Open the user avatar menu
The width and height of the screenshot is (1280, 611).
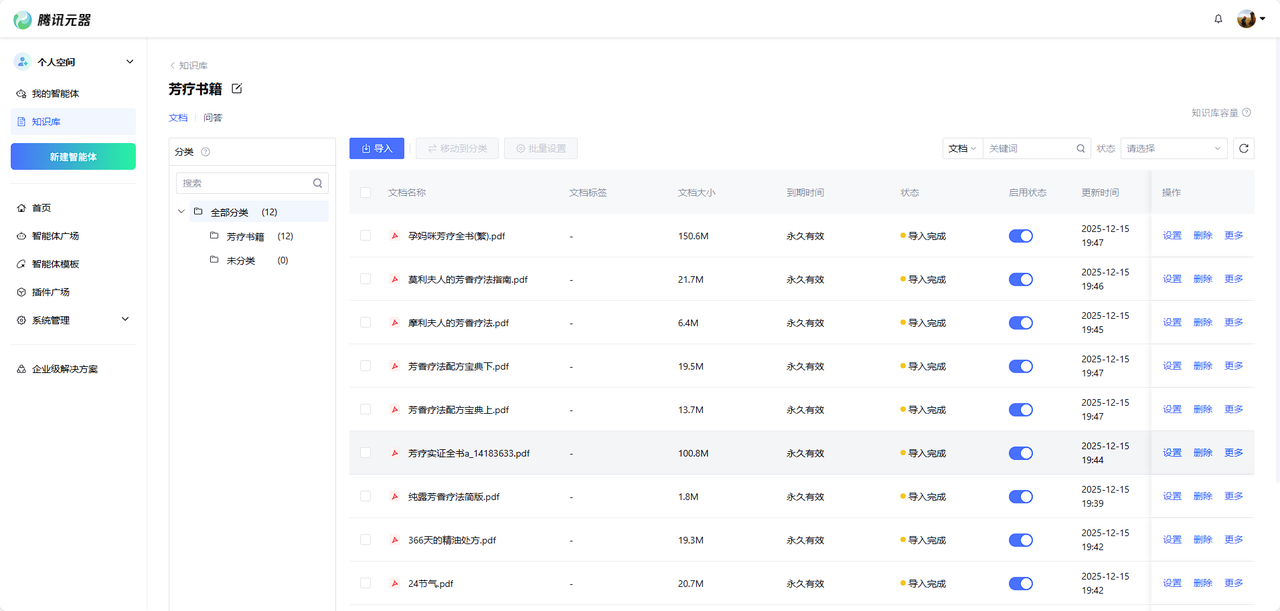click(1250, 19)
